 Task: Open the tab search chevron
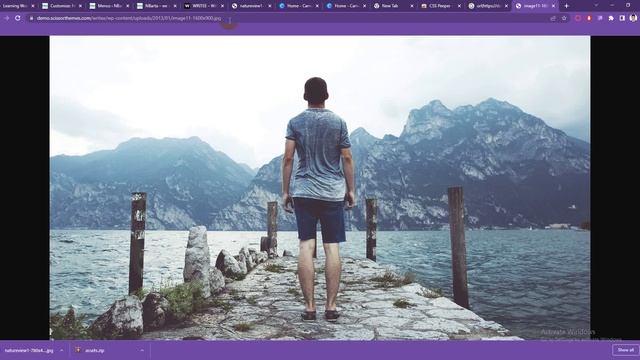pos(596,6)
